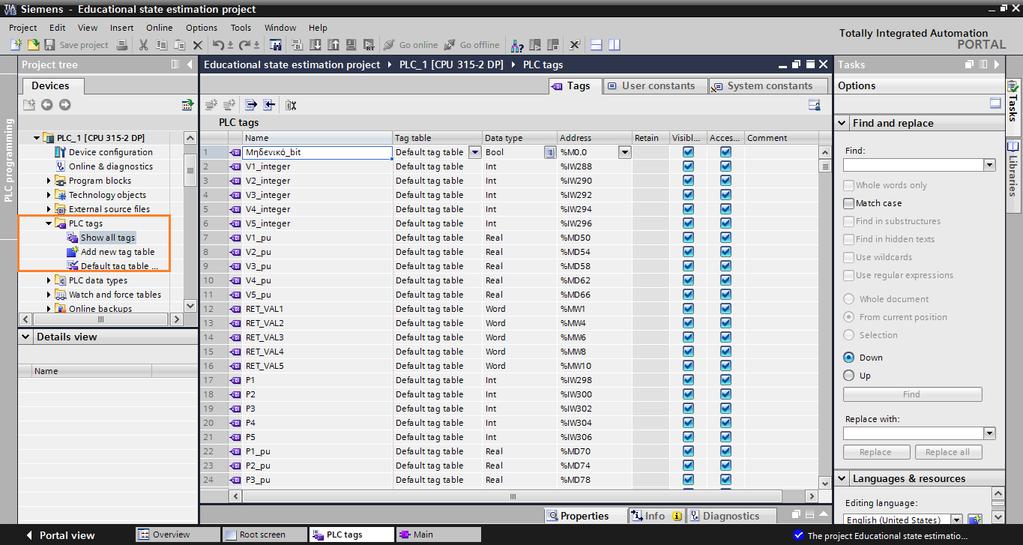Expand Watch and force tables folder

point(48,295)
